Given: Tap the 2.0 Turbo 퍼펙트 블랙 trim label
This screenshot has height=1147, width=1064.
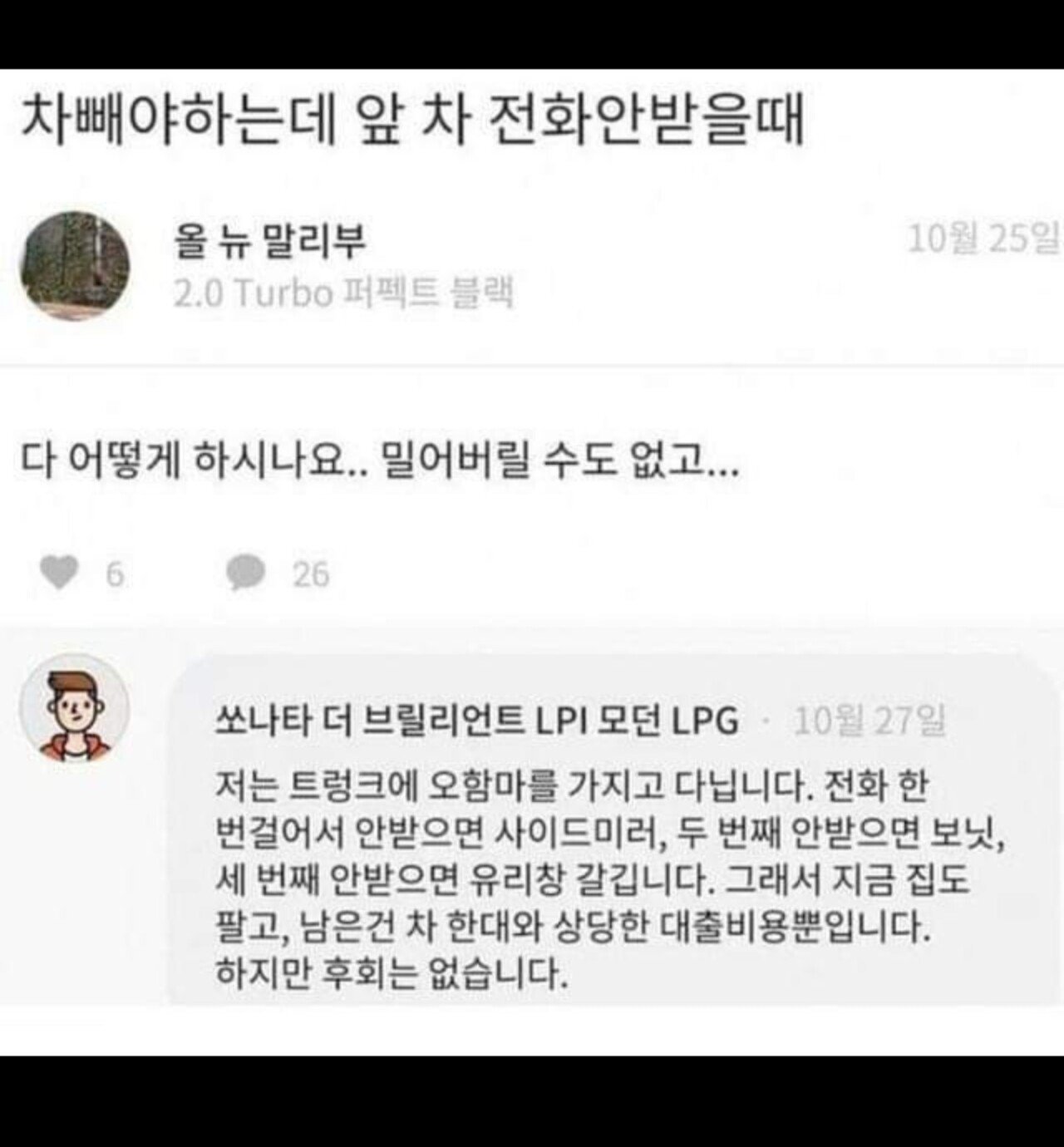Looking at the screenshot, I should coord(343,293).
